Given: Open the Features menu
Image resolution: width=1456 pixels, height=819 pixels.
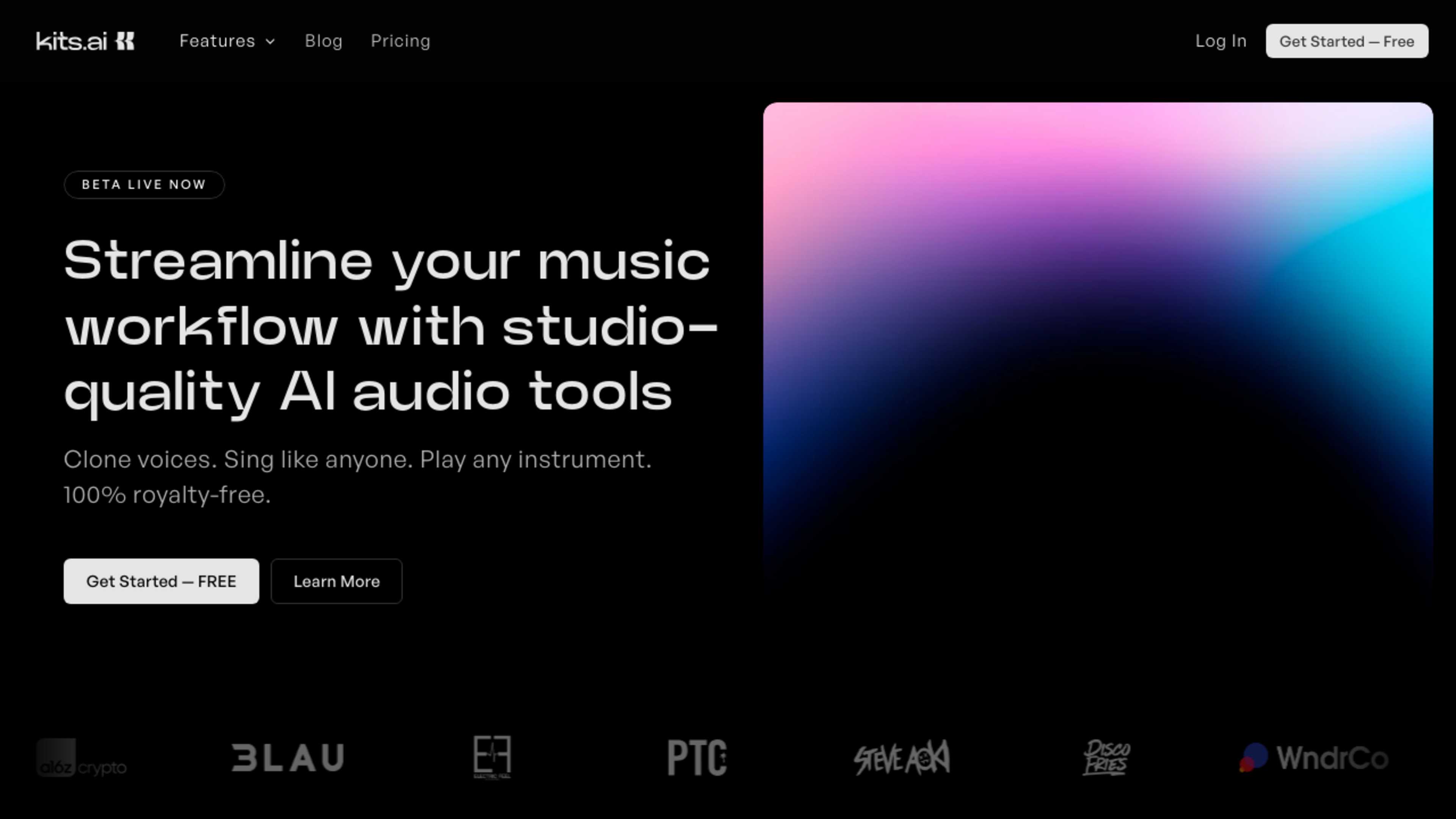Looking at the screenshot, I should 218,41.
